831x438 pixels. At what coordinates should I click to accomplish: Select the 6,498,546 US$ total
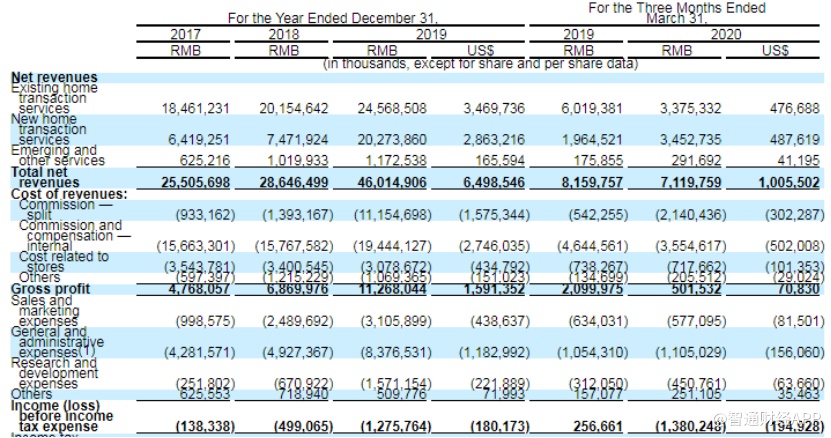(x=494, y=183)
